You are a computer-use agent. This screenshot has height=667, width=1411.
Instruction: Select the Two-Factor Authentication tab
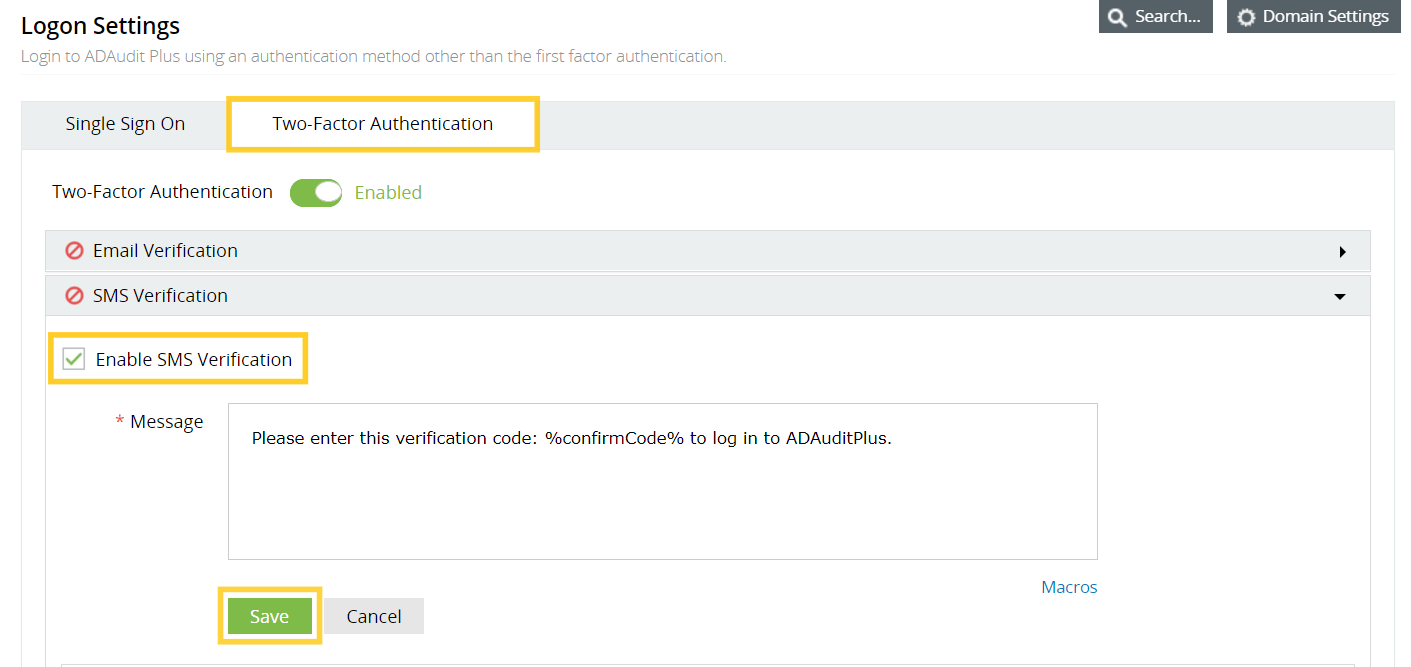click(x=382, y=124)
